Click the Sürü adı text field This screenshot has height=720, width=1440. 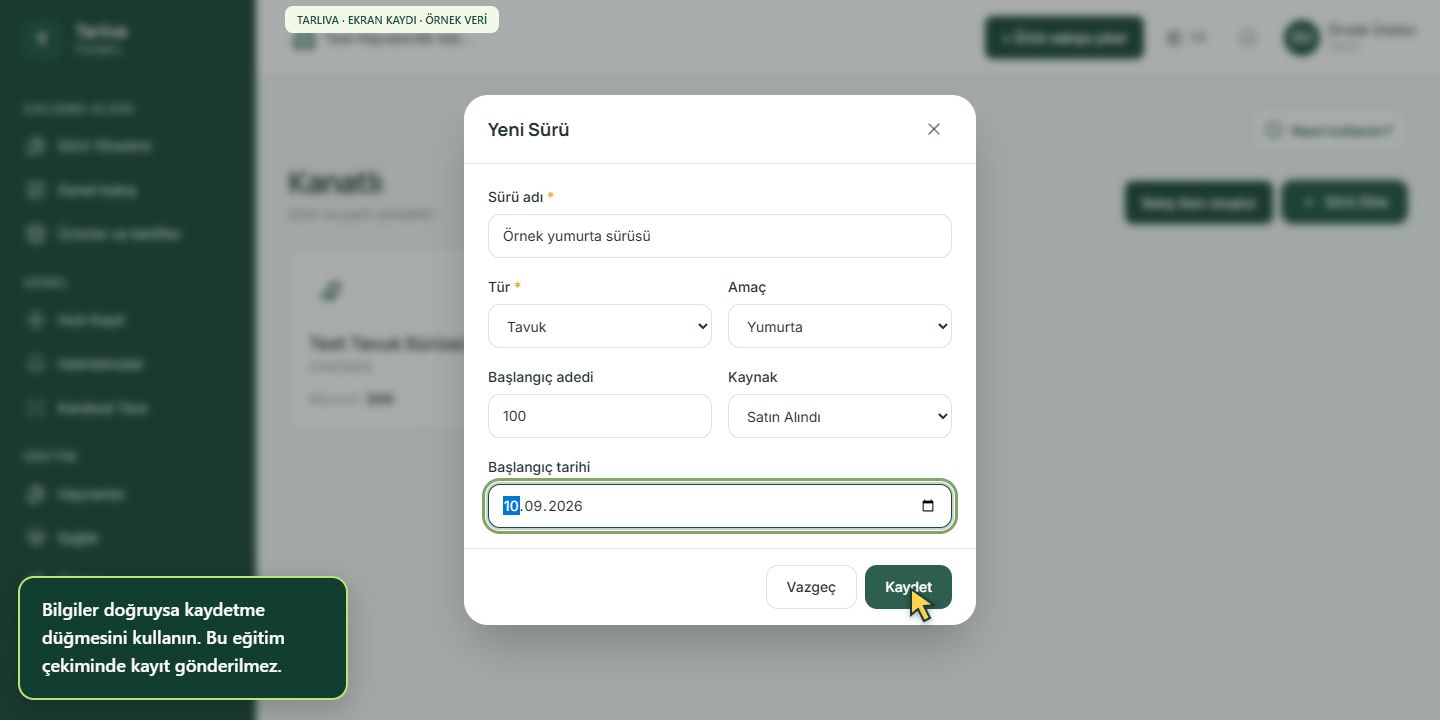720,236
